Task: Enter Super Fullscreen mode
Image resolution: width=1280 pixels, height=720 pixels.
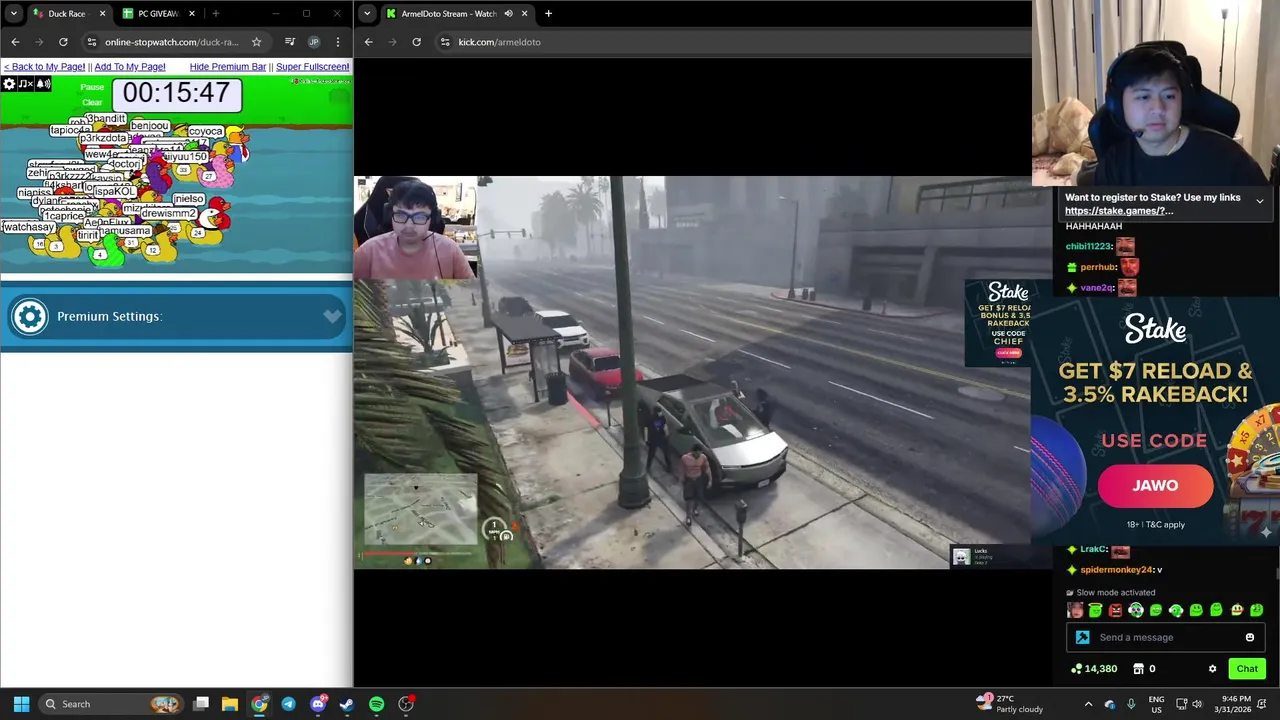Action: (x=312, y=67)
